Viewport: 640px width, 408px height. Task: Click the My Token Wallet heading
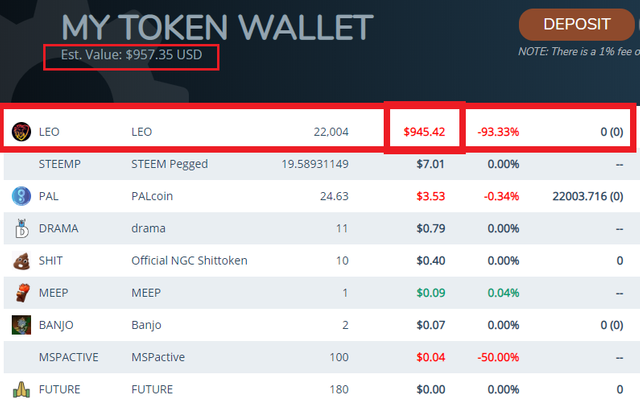pyautogui.click(x=217, y=27)
